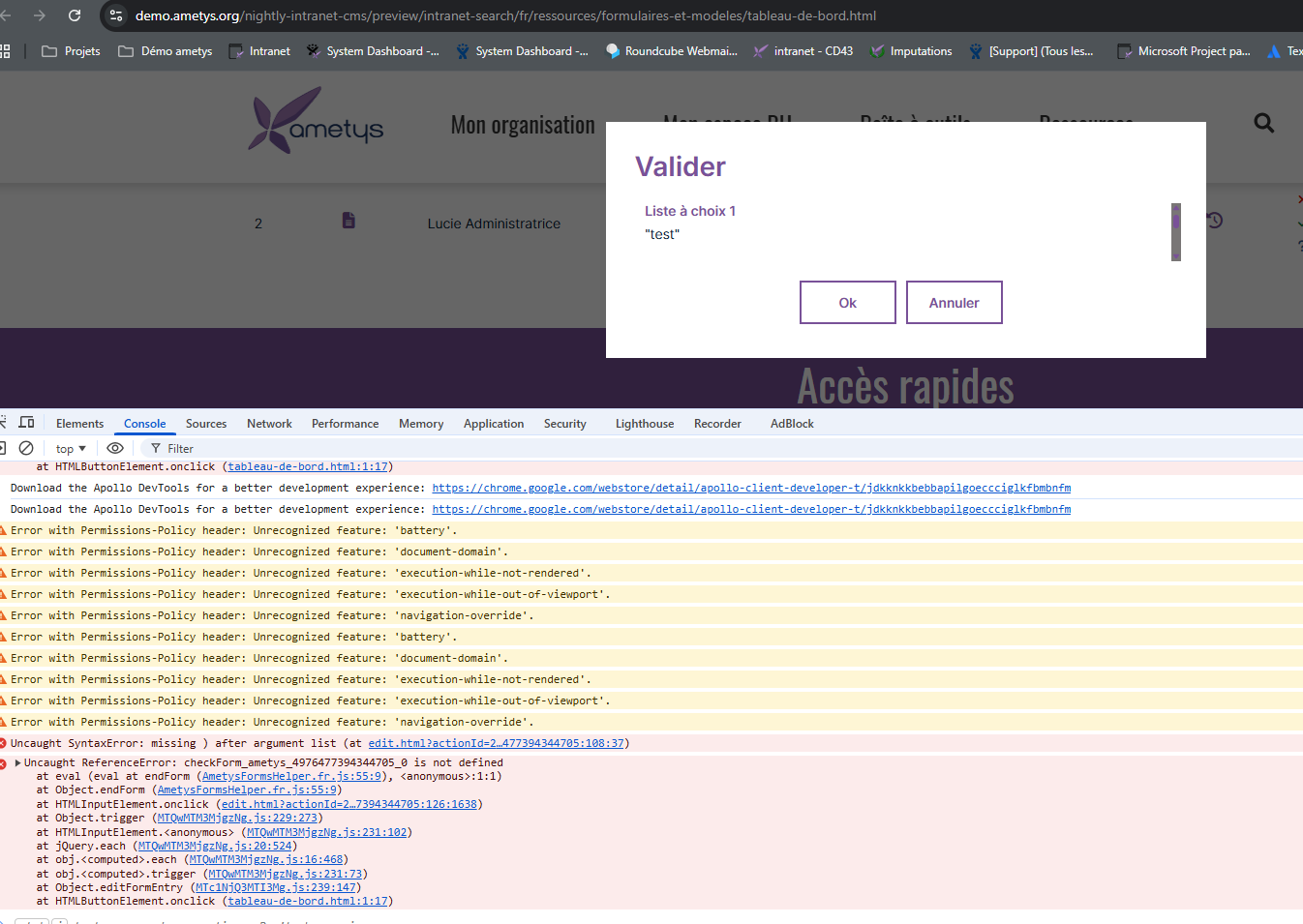Open the Projets bookmarks folder
This screenshot has width=1303, height=924.
(x=71, y=51)
